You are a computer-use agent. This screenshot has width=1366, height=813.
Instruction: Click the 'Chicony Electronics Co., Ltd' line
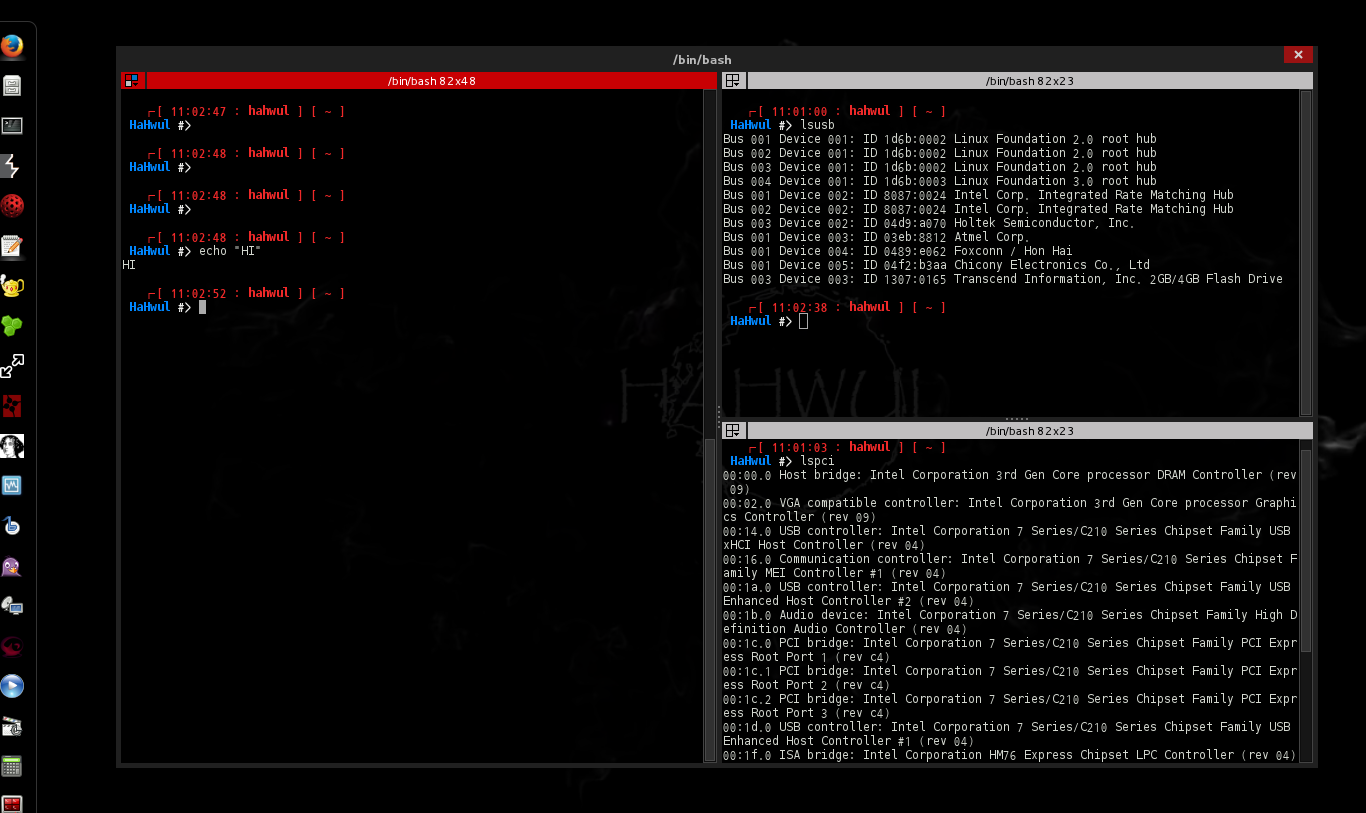pos(936,265)
